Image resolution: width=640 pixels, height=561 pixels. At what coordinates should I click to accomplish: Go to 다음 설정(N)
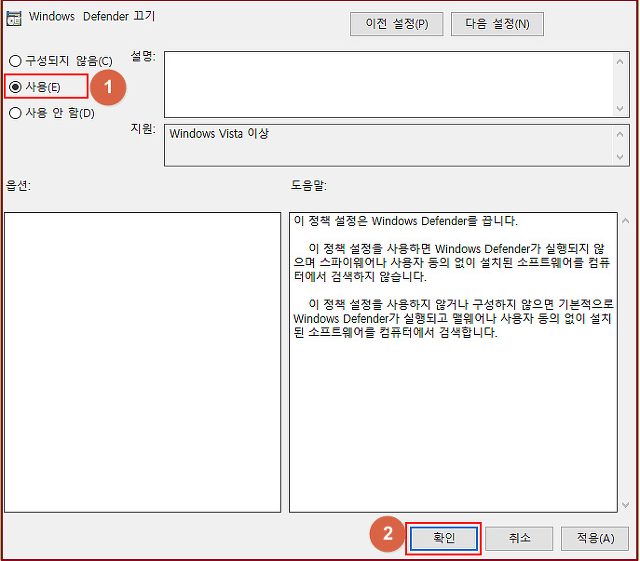pyautogui.click(x=497, y=24)
